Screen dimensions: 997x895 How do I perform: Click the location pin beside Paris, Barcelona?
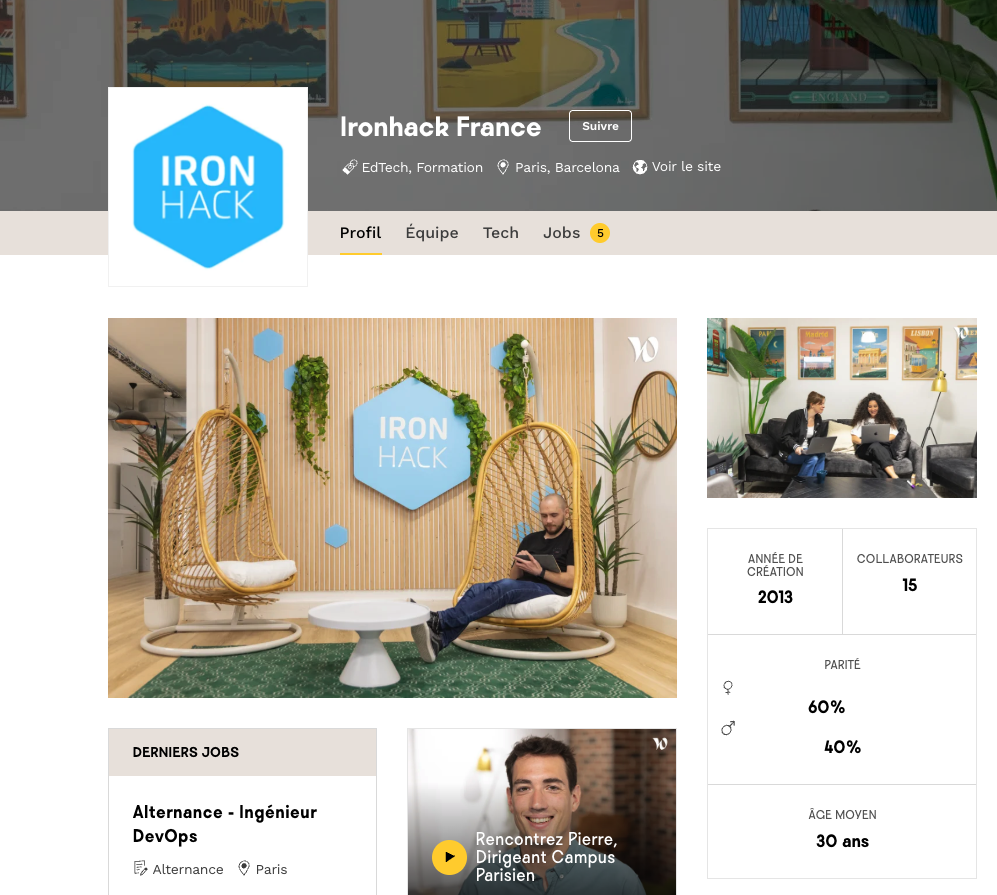click(503, 167)
